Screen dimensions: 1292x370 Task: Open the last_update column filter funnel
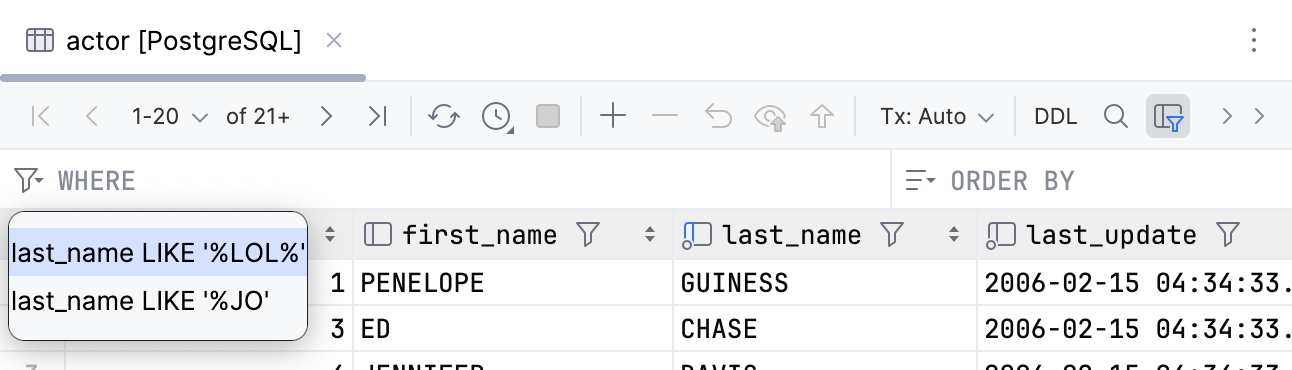[x=1227, y=235]
